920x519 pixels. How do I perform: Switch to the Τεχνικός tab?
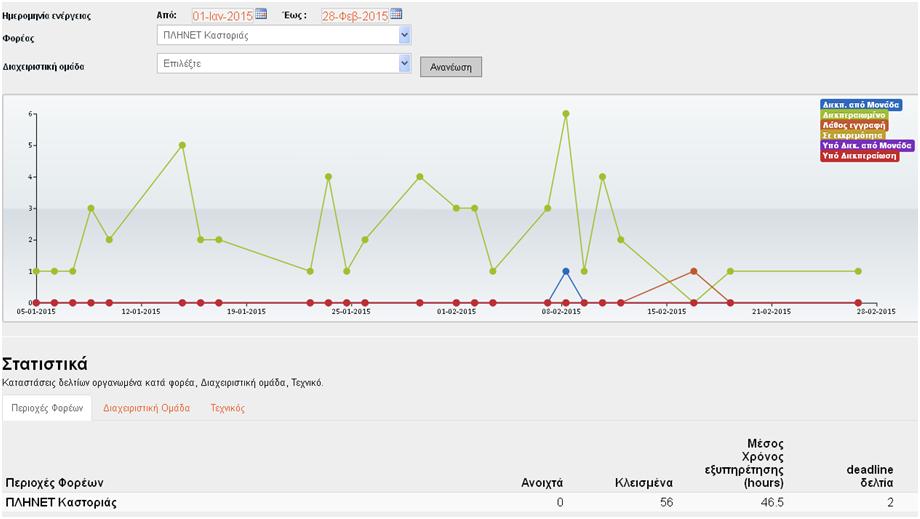[x=227, y=408]
